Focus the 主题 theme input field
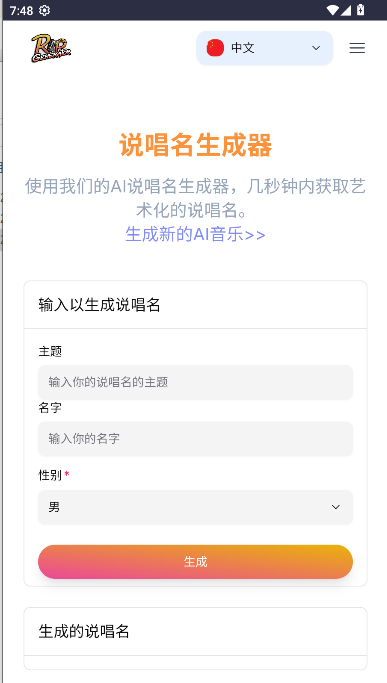Image resolution: width=387 pixels, height=683 pixels. tap(195, 382)
